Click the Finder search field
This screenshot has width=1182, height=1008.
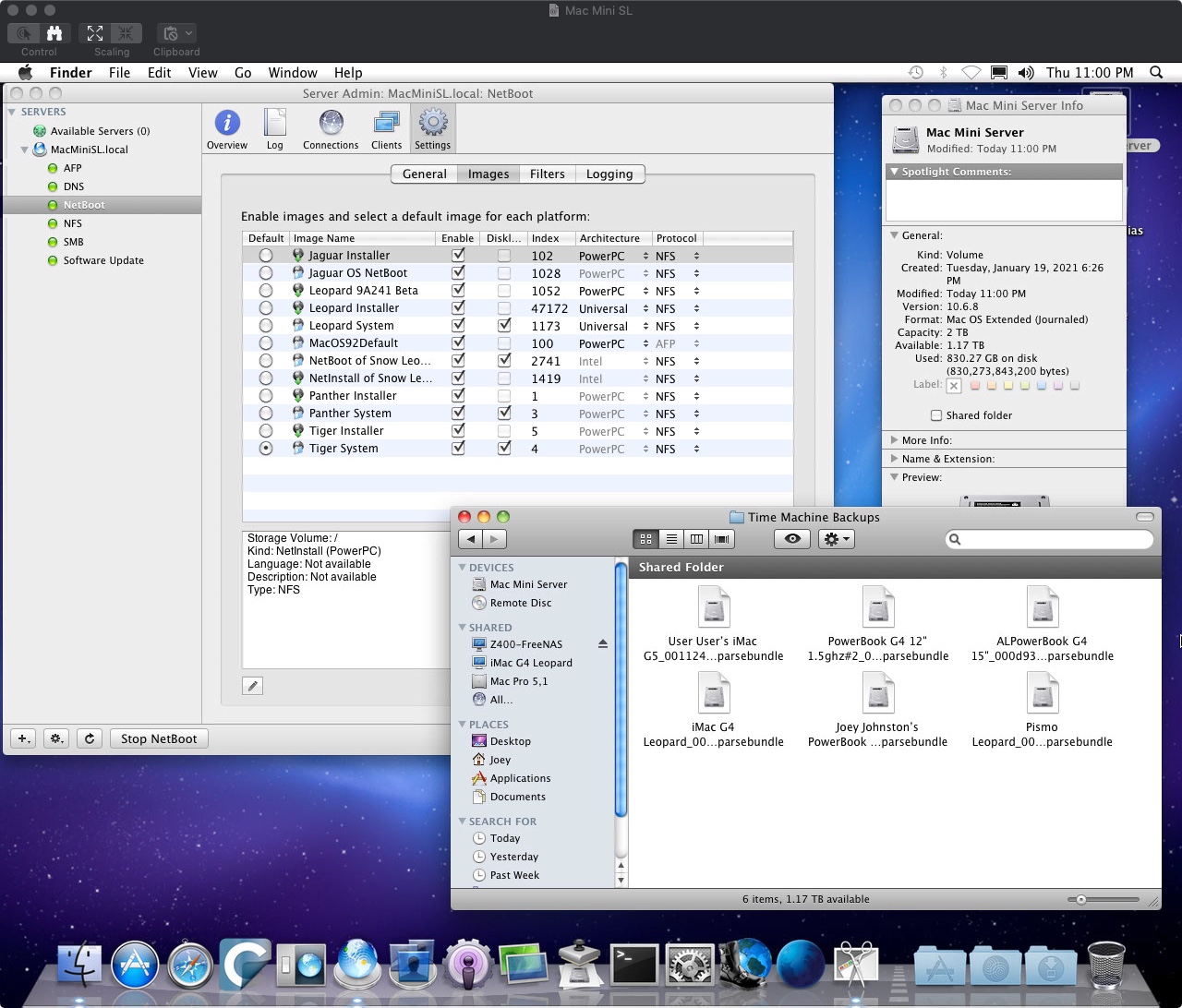[1053, 539]
